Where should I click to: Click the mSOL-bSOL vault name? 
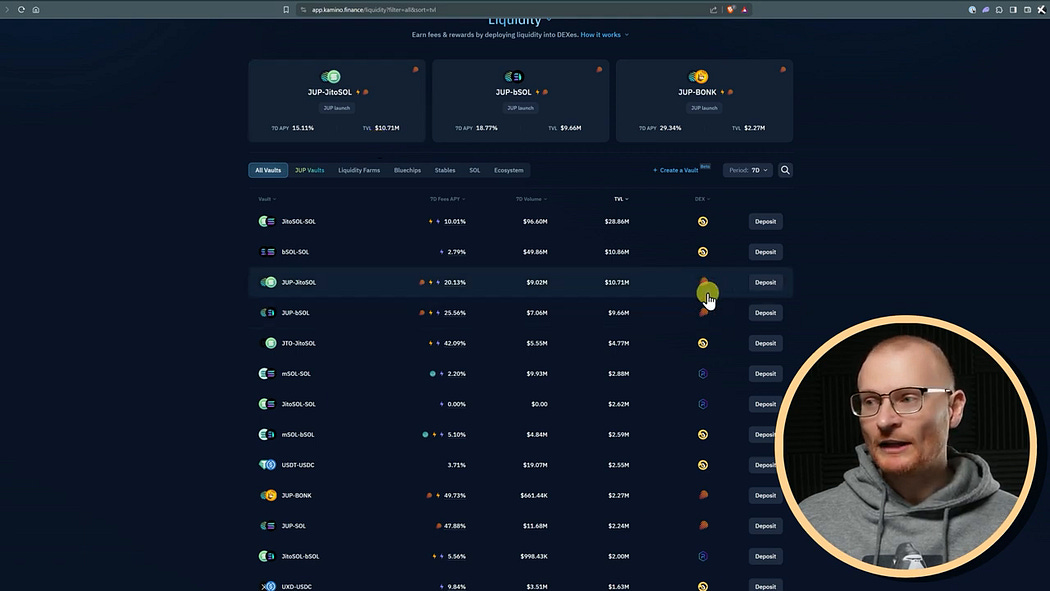pyautogui.click(x=298, y=434)
